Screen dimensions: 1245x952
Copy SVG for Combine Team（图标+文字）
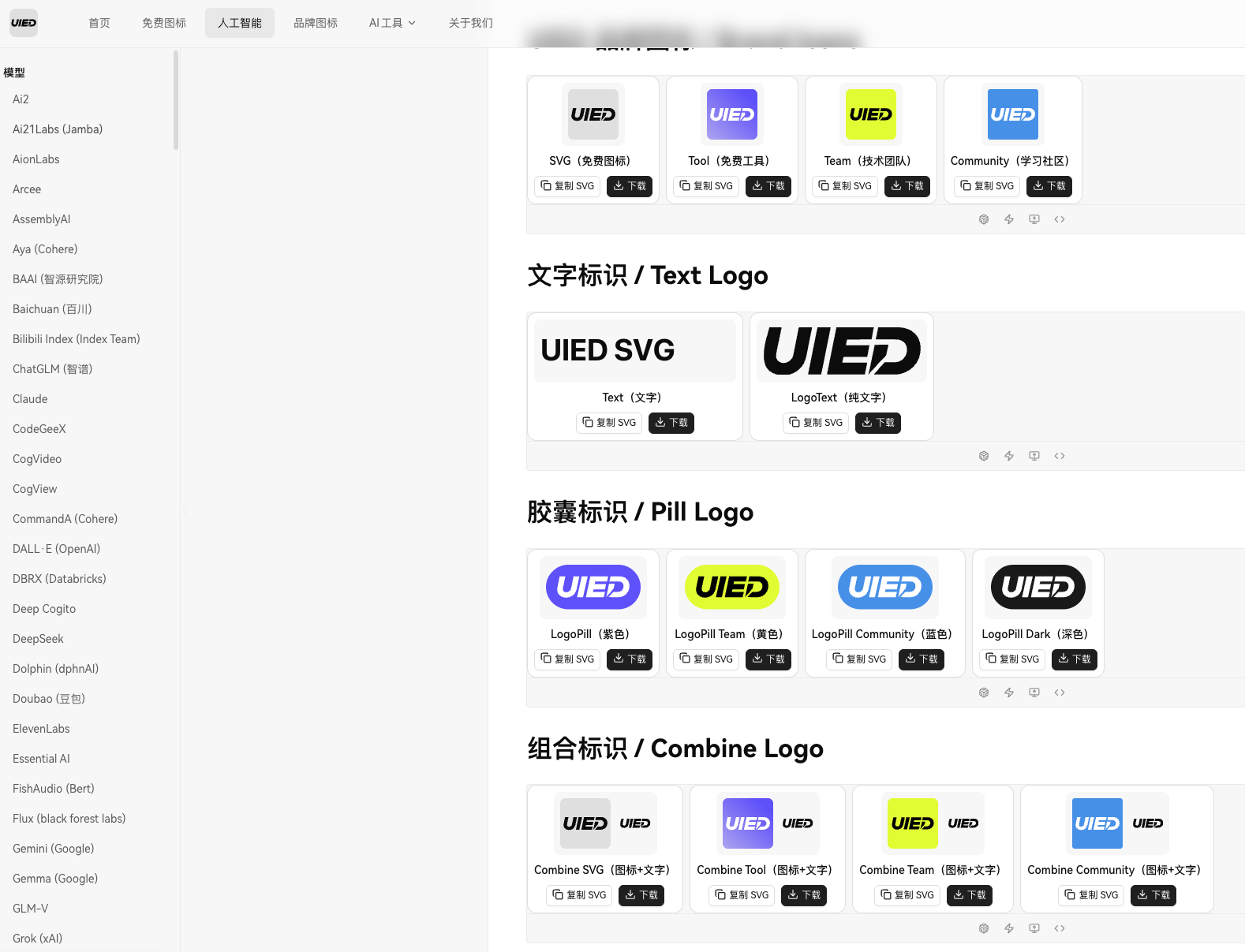tap(907, 895)
